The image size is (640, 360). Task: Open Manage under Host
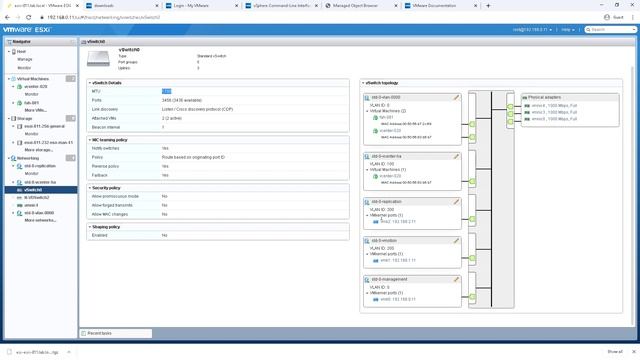pyautogui.click(x=24, y=60)
